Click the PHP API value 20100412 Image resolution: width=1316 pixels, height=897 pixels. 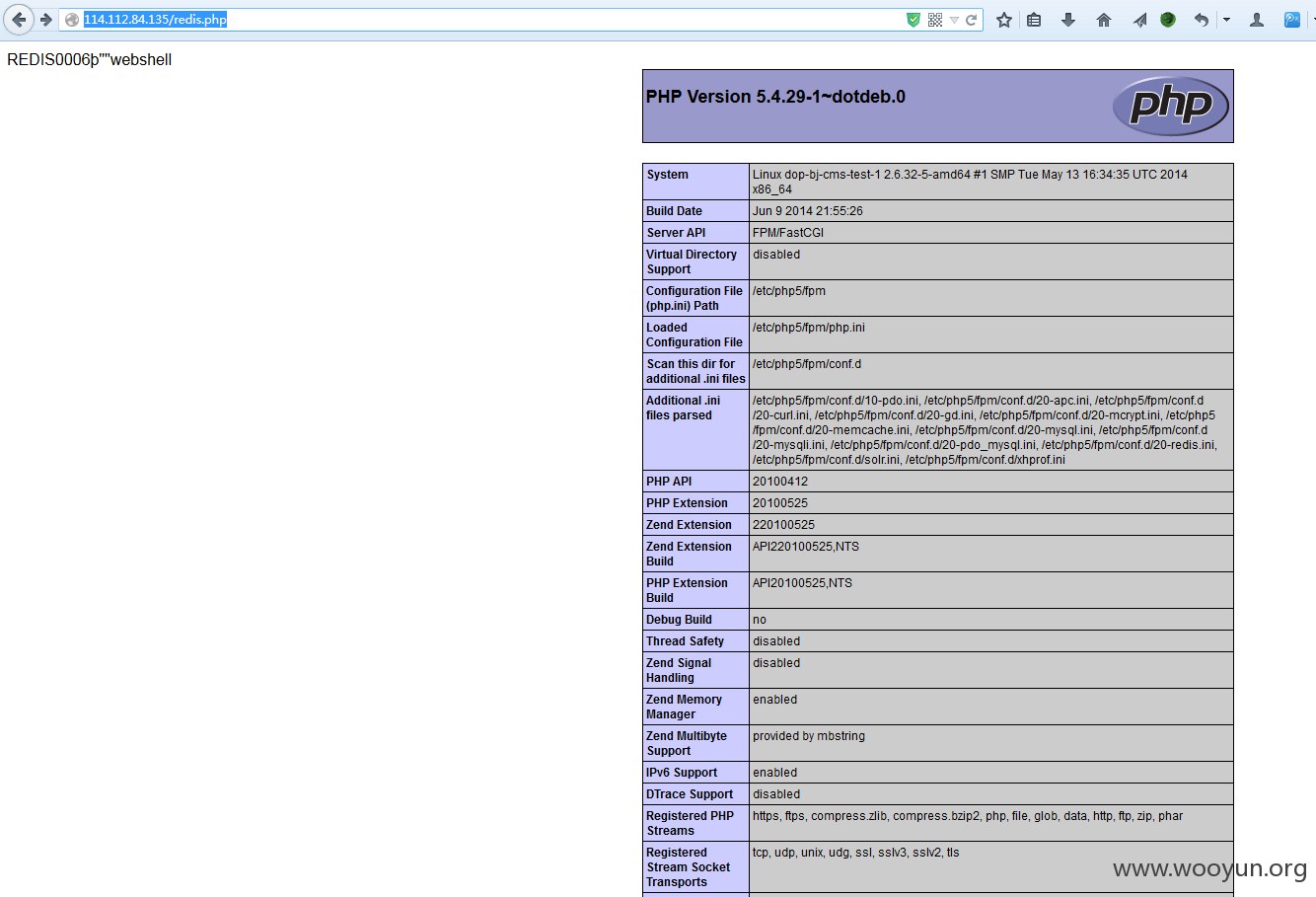click(779, 482)
